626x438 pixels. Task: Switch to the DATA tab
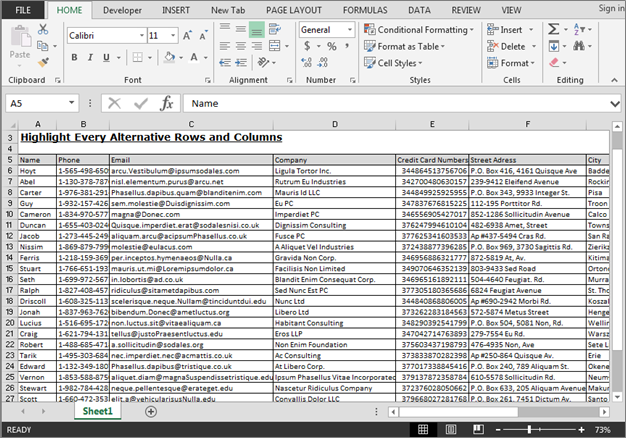coord(419,10)
